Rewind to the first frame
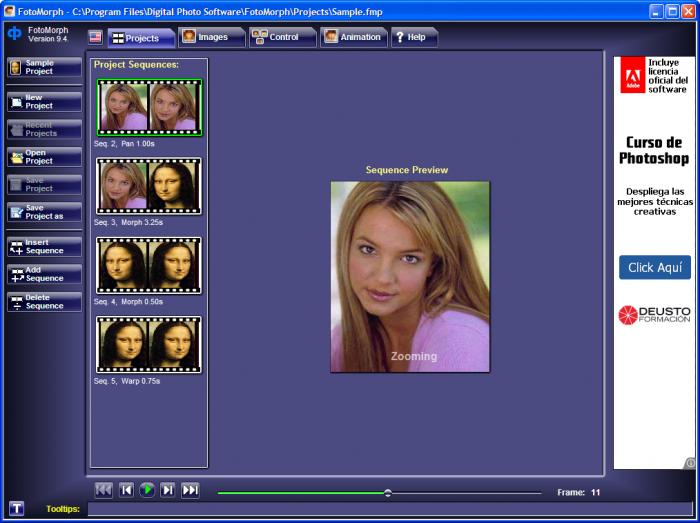The image size is (700, 523). coord(104,490)
